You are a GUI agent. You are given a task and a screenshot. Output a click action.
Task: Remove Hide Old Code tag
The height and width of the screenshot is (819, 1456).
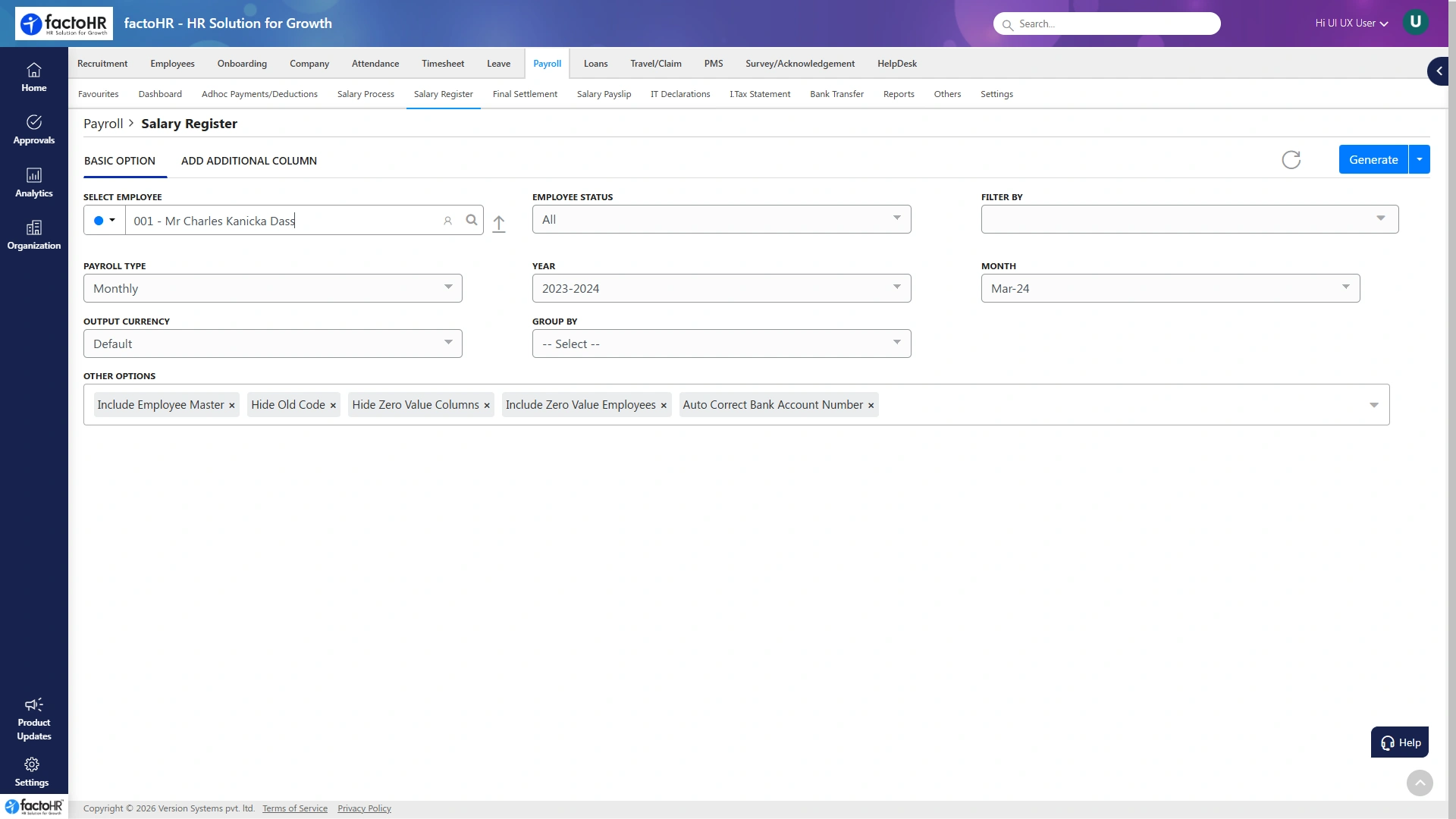333,406
